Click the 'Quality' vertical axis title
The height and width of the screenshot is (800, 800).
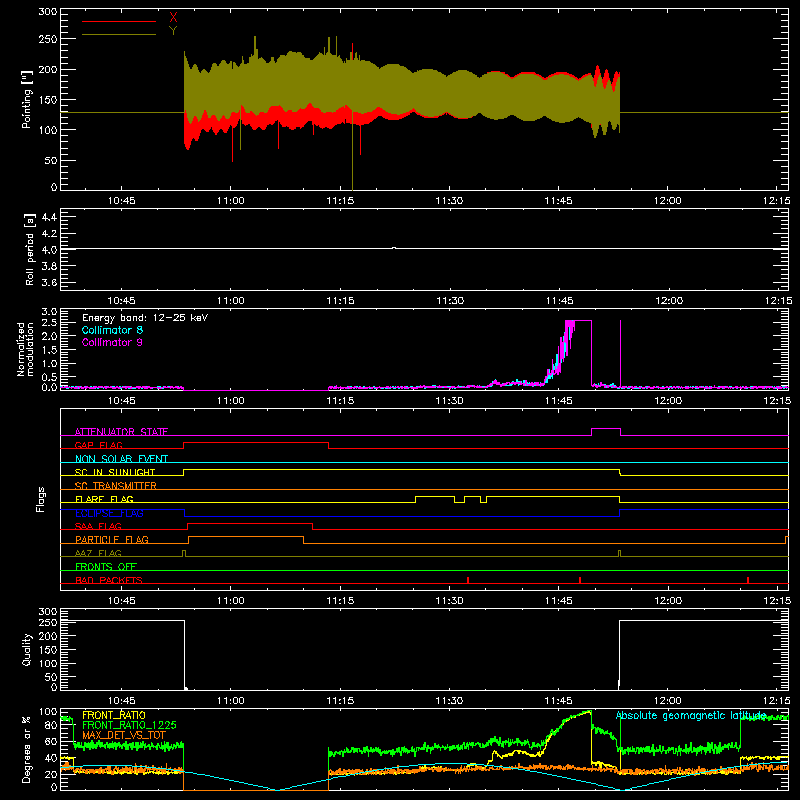click(27, 649)
